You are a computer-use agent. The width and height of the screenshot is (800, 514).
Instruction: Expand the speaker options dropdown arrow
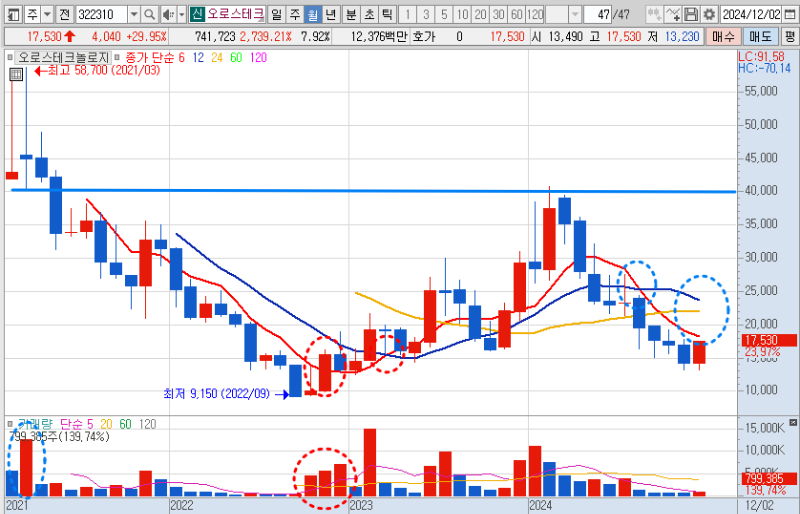click(x=182, y=14)
